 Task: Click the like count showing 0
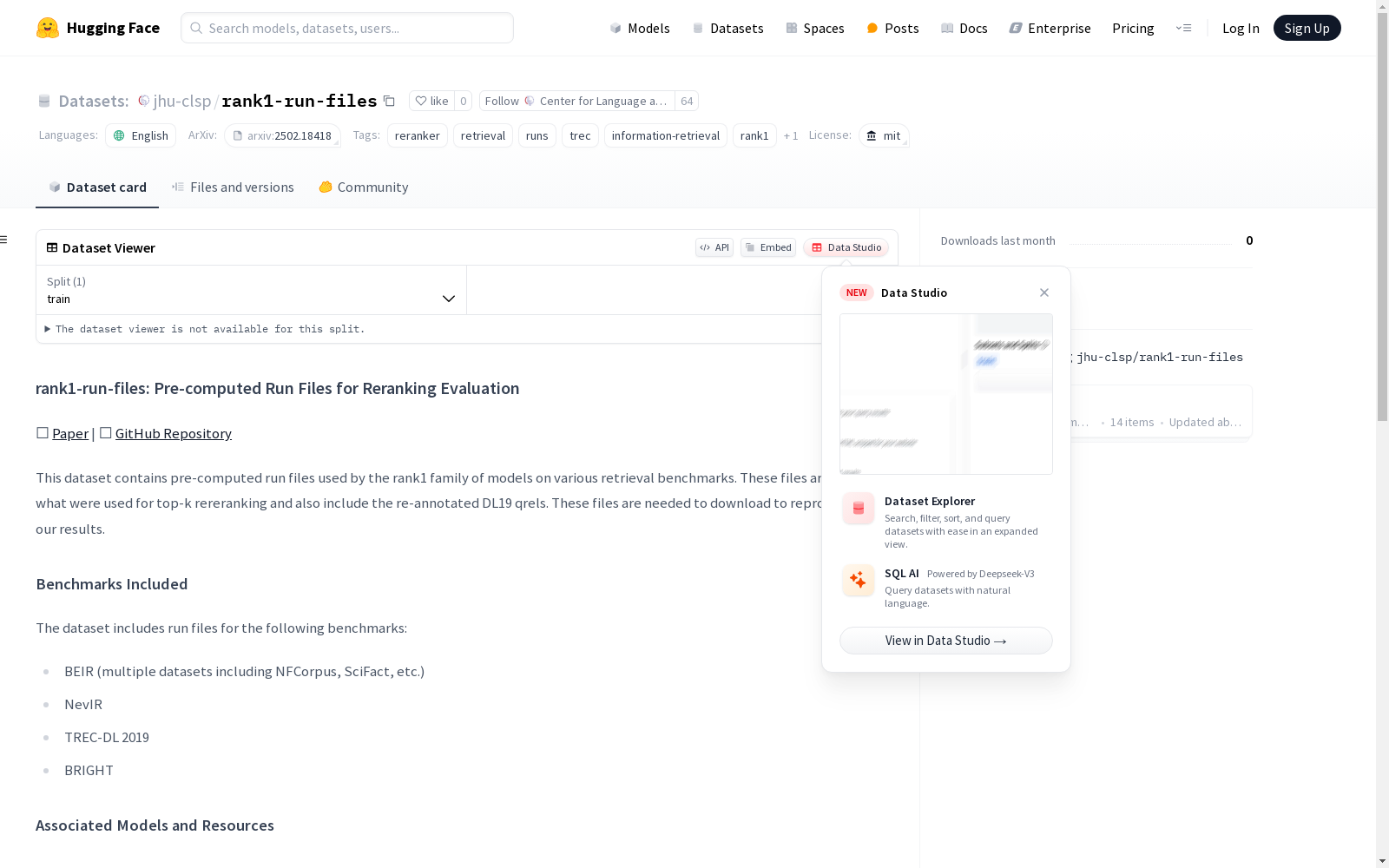tap(464, 102)
